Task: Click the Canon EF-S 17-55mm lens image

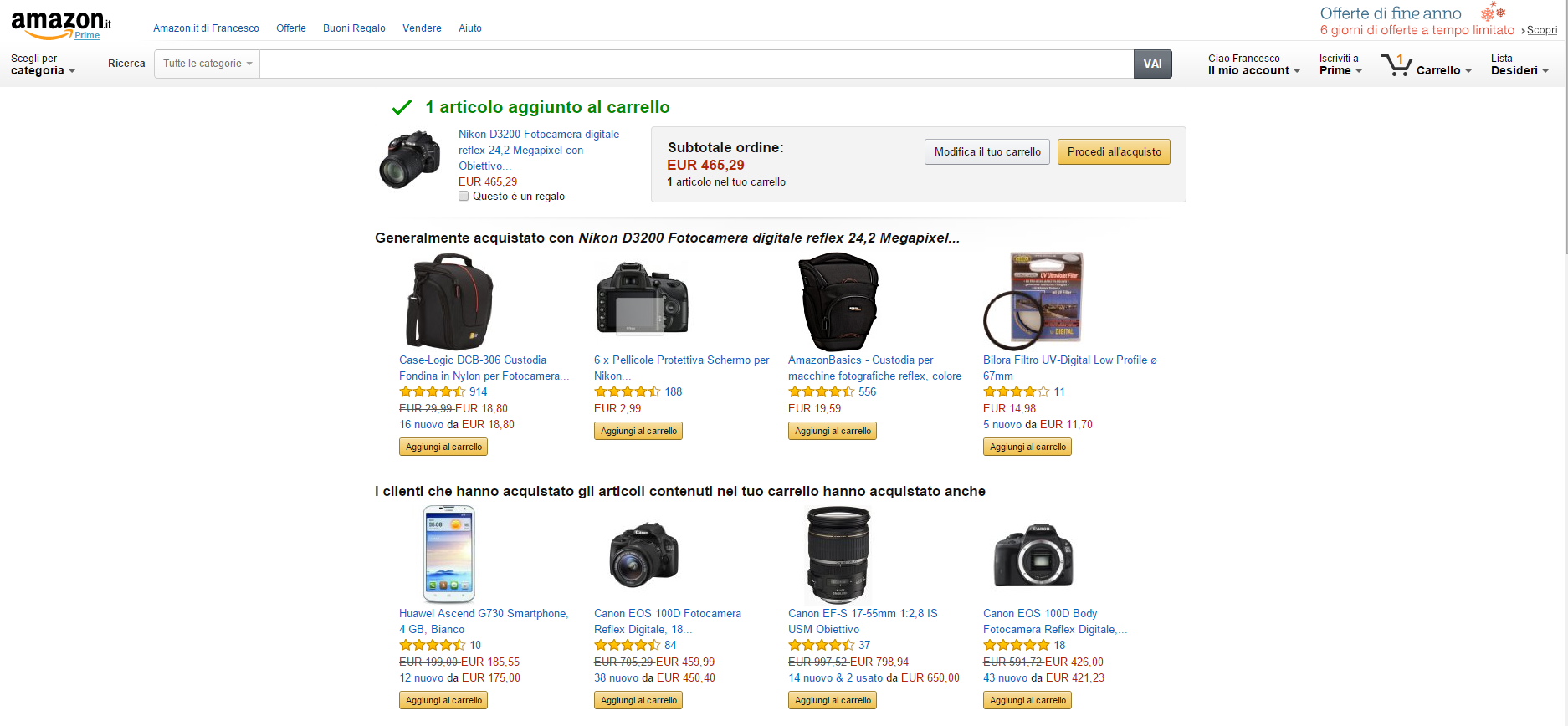Action: click(x=838, y=555)
